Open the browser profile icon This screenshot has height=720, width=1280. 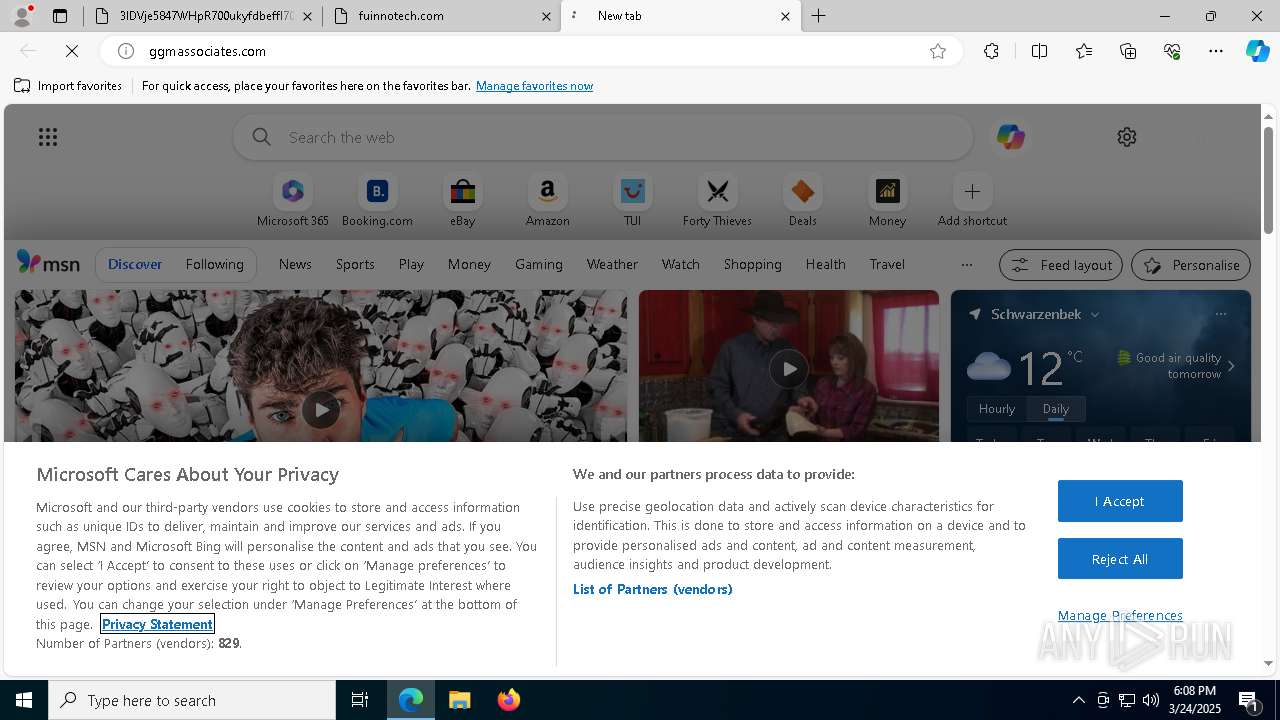[22, 16]
